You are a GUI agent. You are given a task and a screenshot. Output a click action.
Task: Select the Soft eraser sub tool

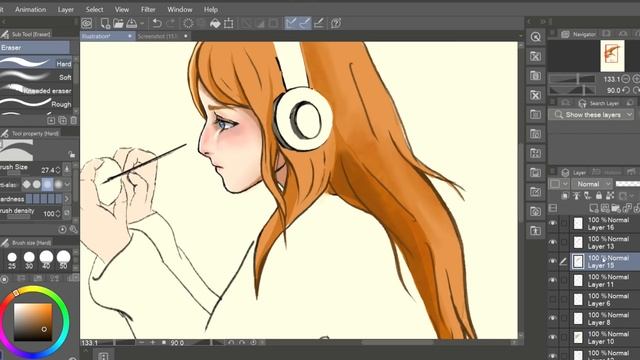click(36, 76)
